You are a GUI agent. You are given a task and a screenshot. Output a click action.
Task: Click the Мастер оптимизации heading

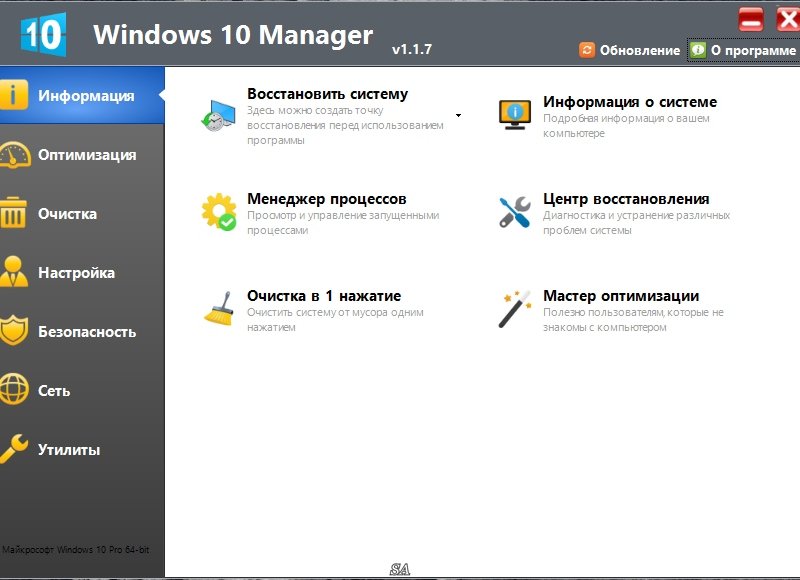click(621, 296)
